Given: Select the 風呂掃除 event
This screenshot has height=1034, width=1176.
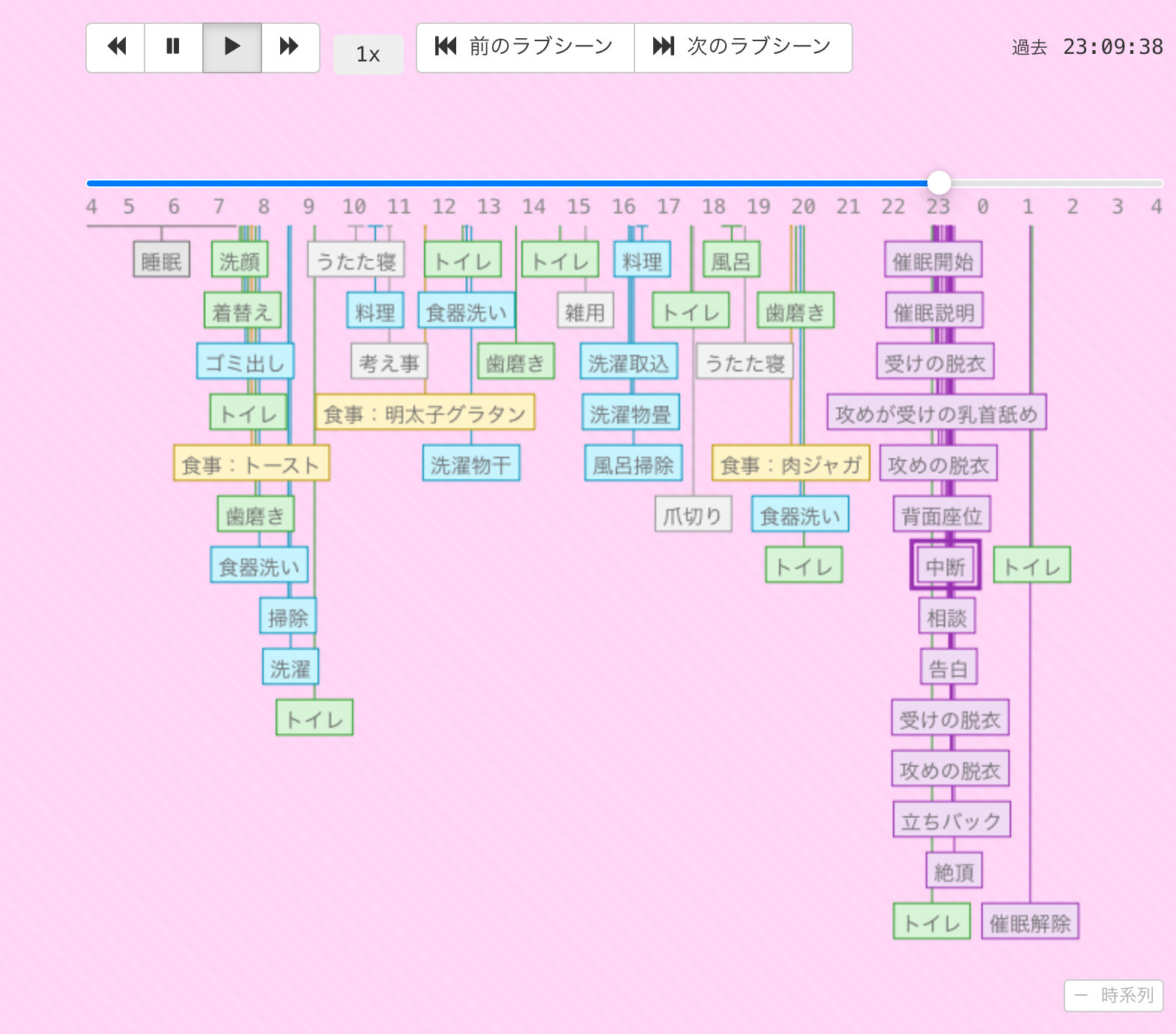Looking at the screenshot, I should (x=633, y=464).
